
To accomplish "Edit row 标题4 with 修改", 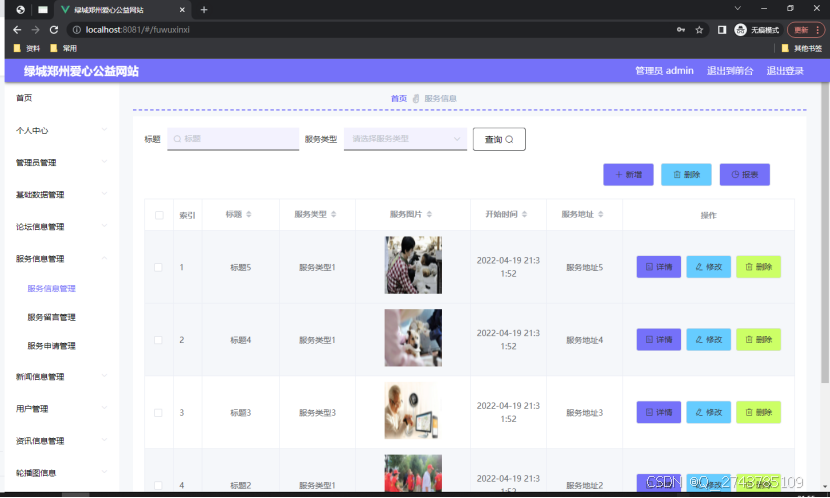I will click(708, 339).
